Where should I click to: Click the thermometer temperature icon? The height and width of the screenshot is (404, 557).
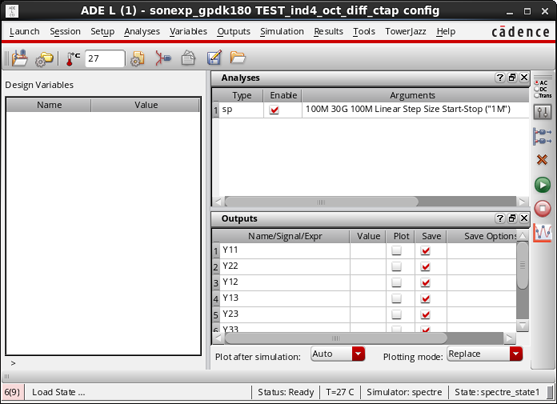72,58
